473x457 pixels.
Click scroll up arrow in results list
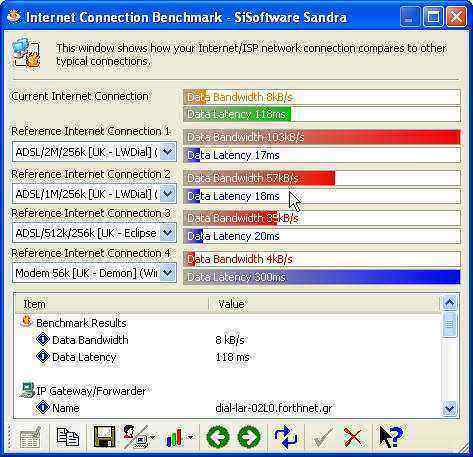(x=449, y=303)
